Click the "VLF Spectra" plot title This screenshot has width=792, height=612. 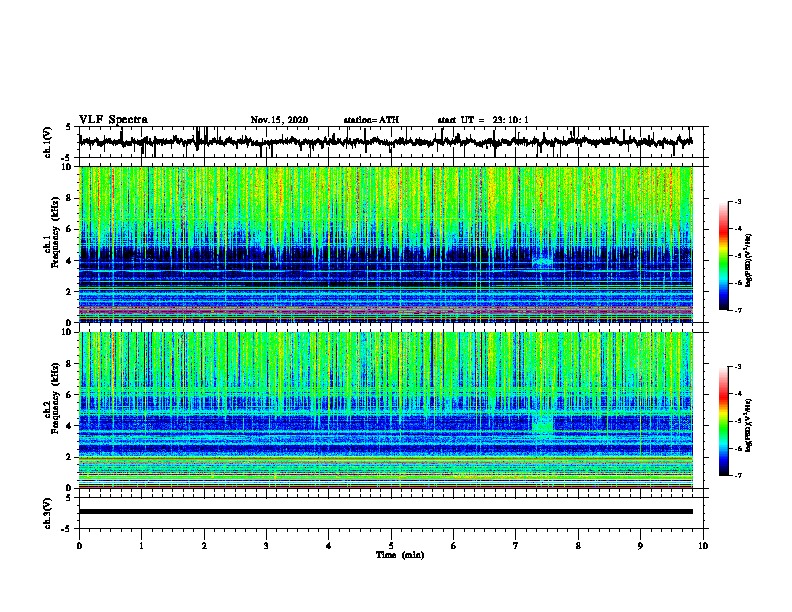(113, 120)
